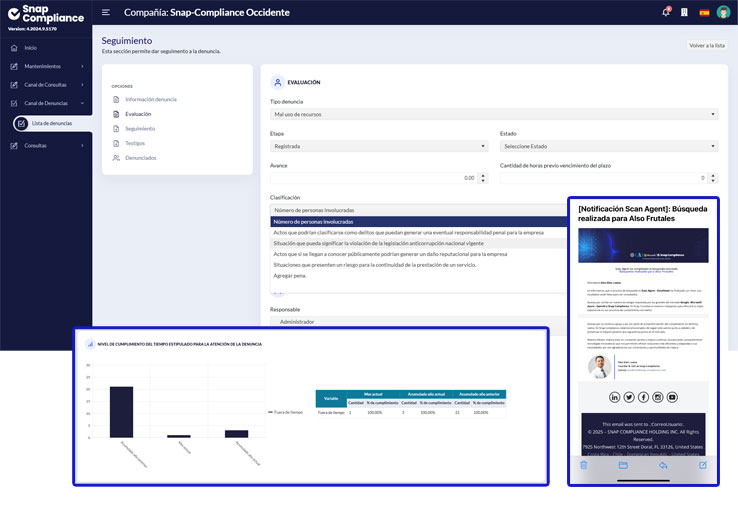Click the Fuera de tiempo chart legend

pos(286,412)
